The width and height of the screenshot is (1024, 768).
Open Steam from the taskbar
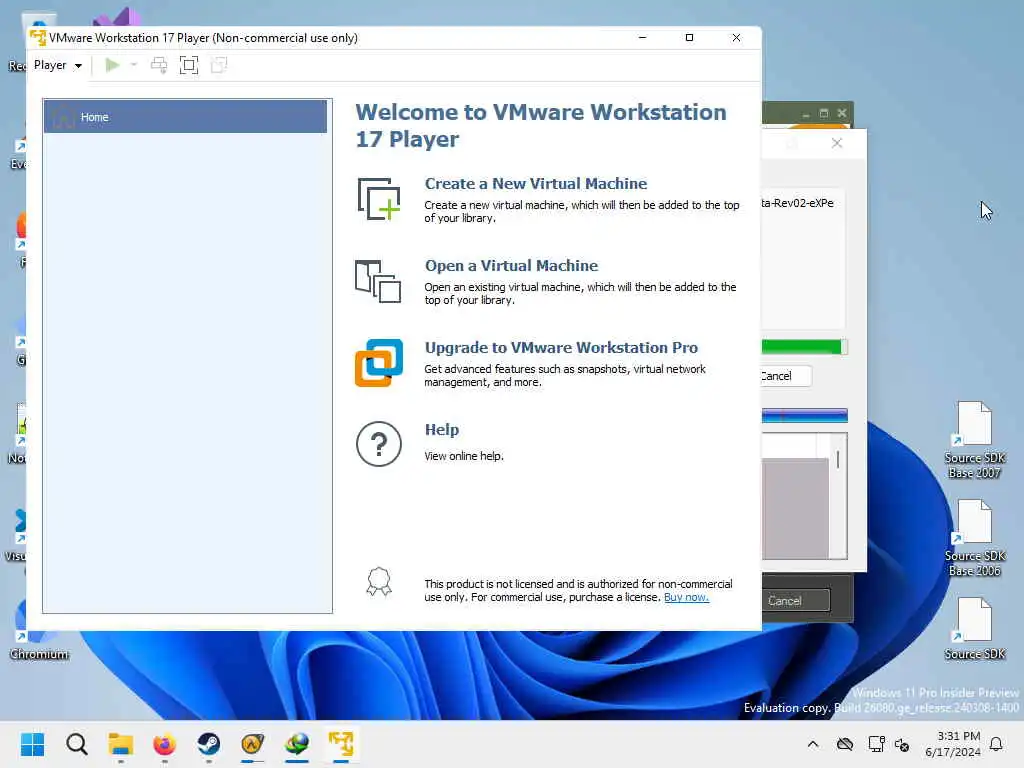point(208,744)
